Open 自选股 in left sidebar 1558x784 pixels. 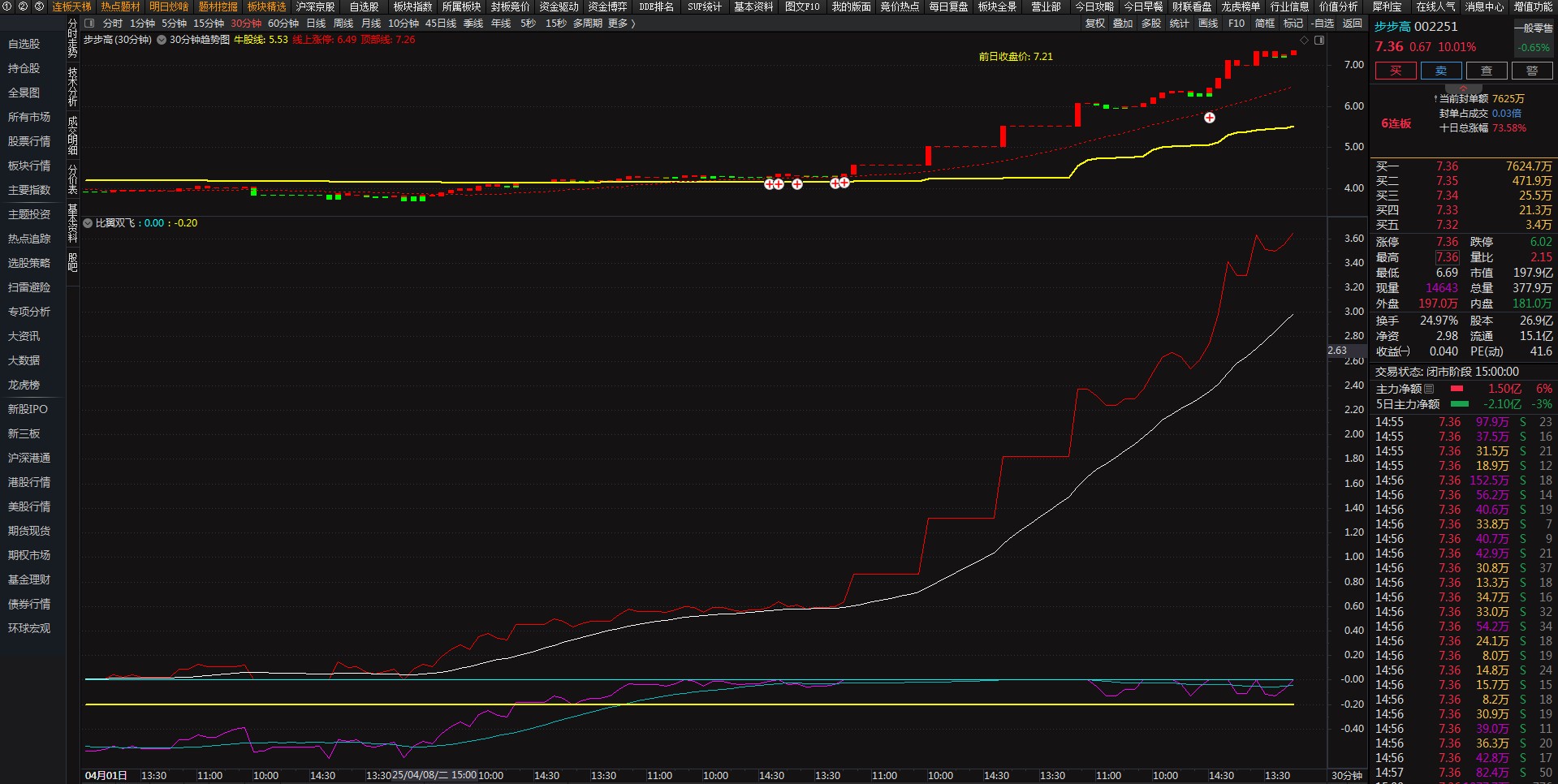(24, 44)
